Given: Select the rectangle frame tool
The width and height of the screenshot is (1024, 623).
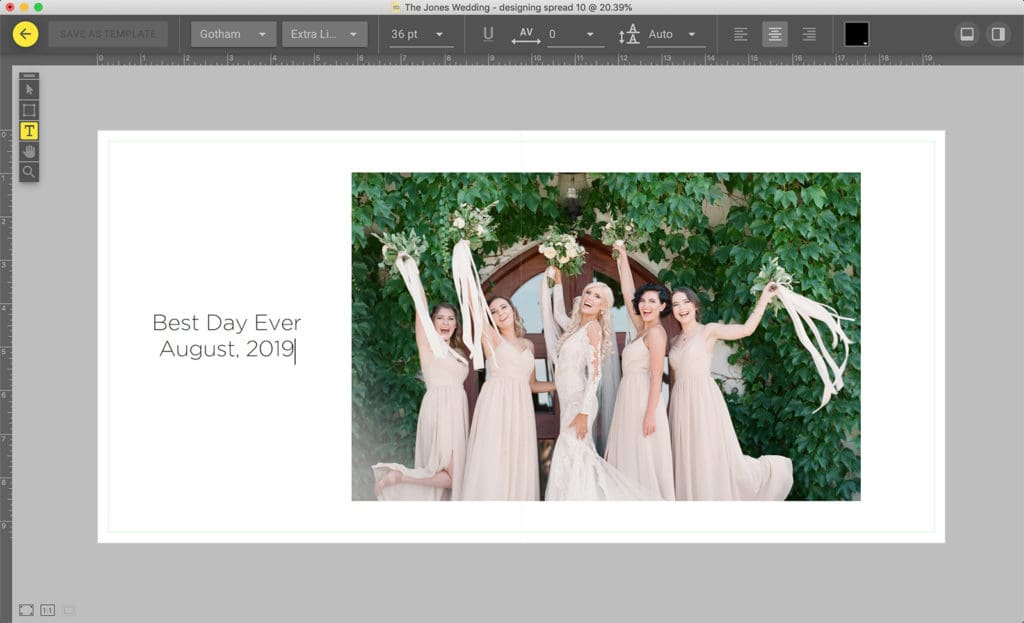Looking at the screenshot, I should click(29, 110).
